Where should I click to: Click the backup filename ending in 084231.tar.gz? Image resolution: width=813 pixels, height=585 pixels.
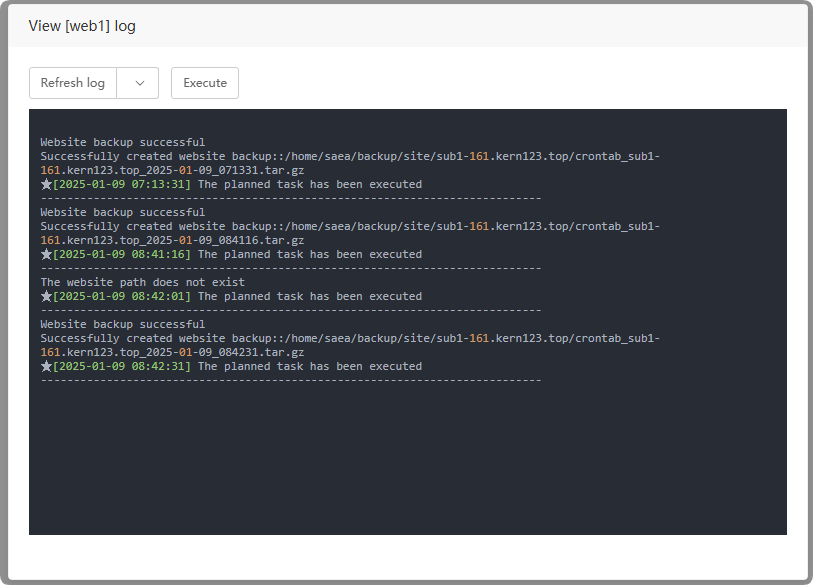172,352
